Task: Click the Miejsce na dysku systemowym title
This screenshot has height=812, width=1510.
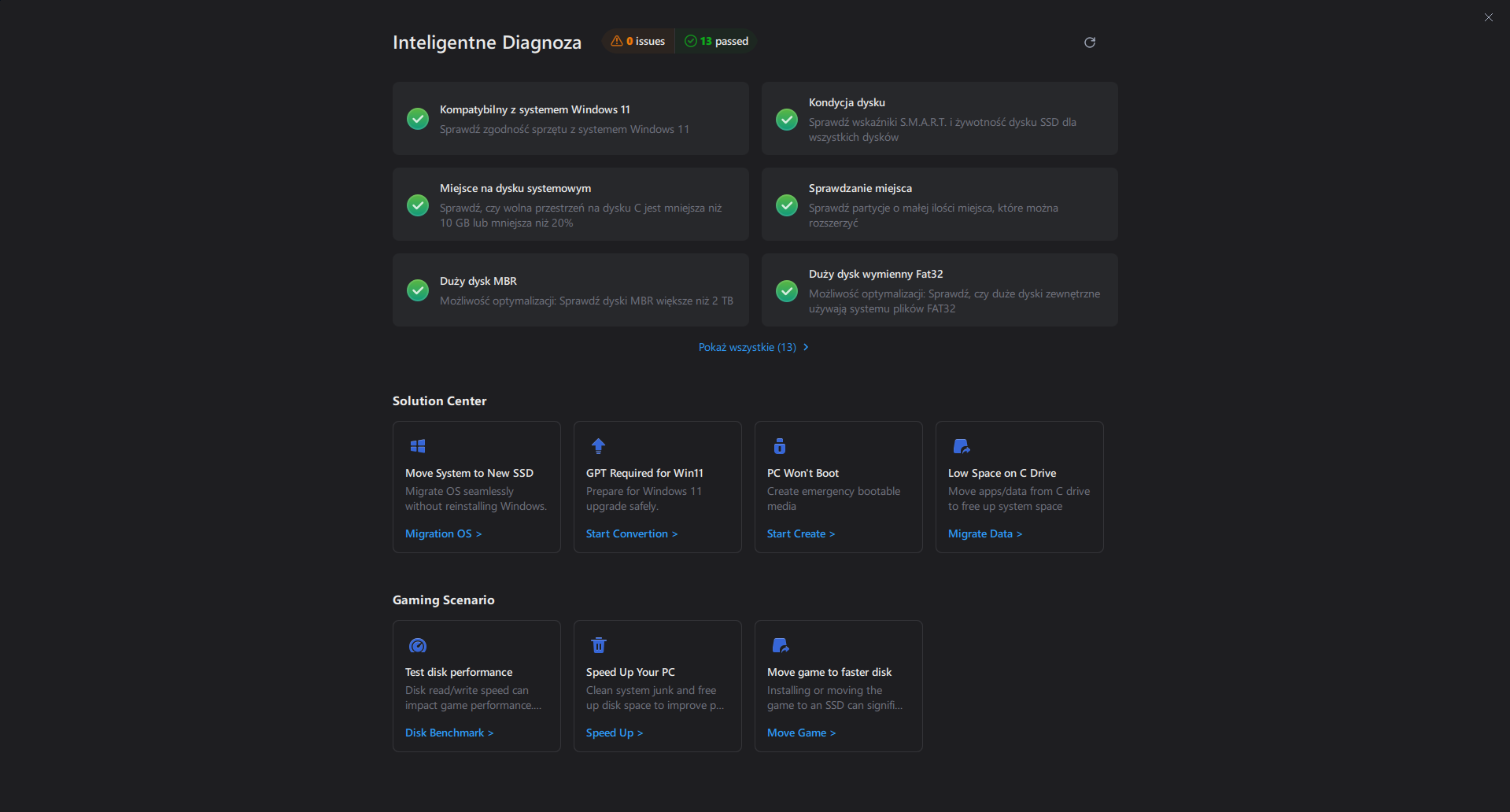Action: click(515, 188)
